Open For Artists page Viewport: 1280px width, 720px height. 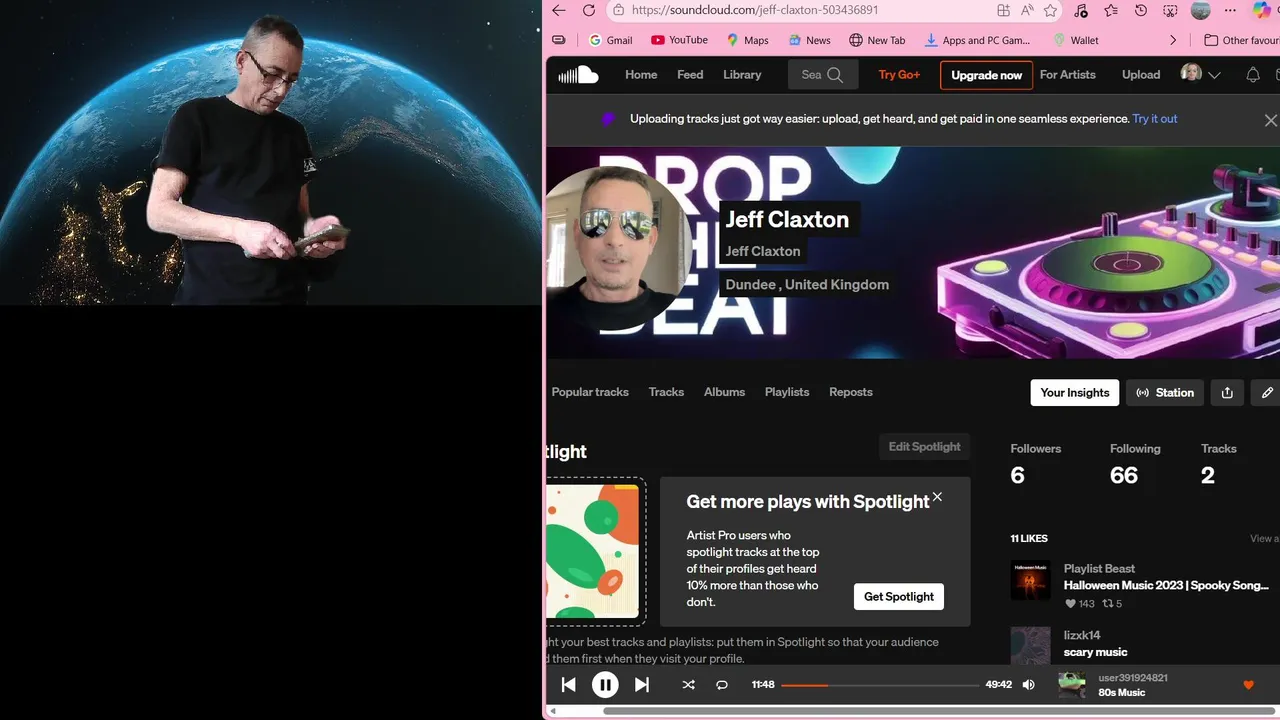[1067, 75]
